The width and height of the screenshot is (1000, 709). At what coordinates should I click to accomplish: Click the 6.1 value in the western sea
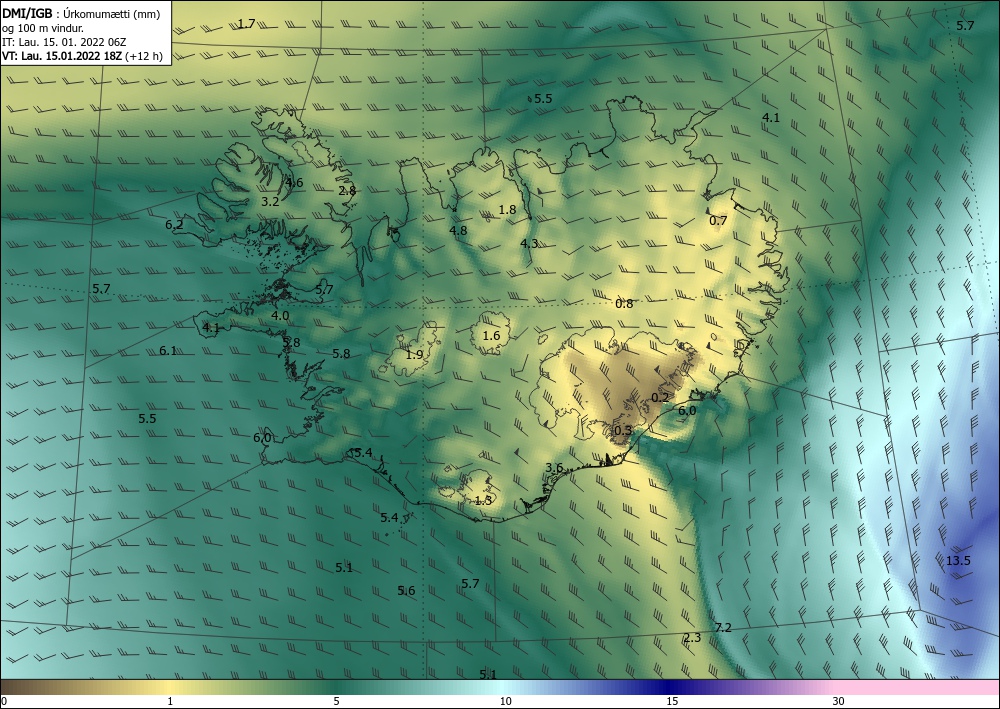point(168,350)
